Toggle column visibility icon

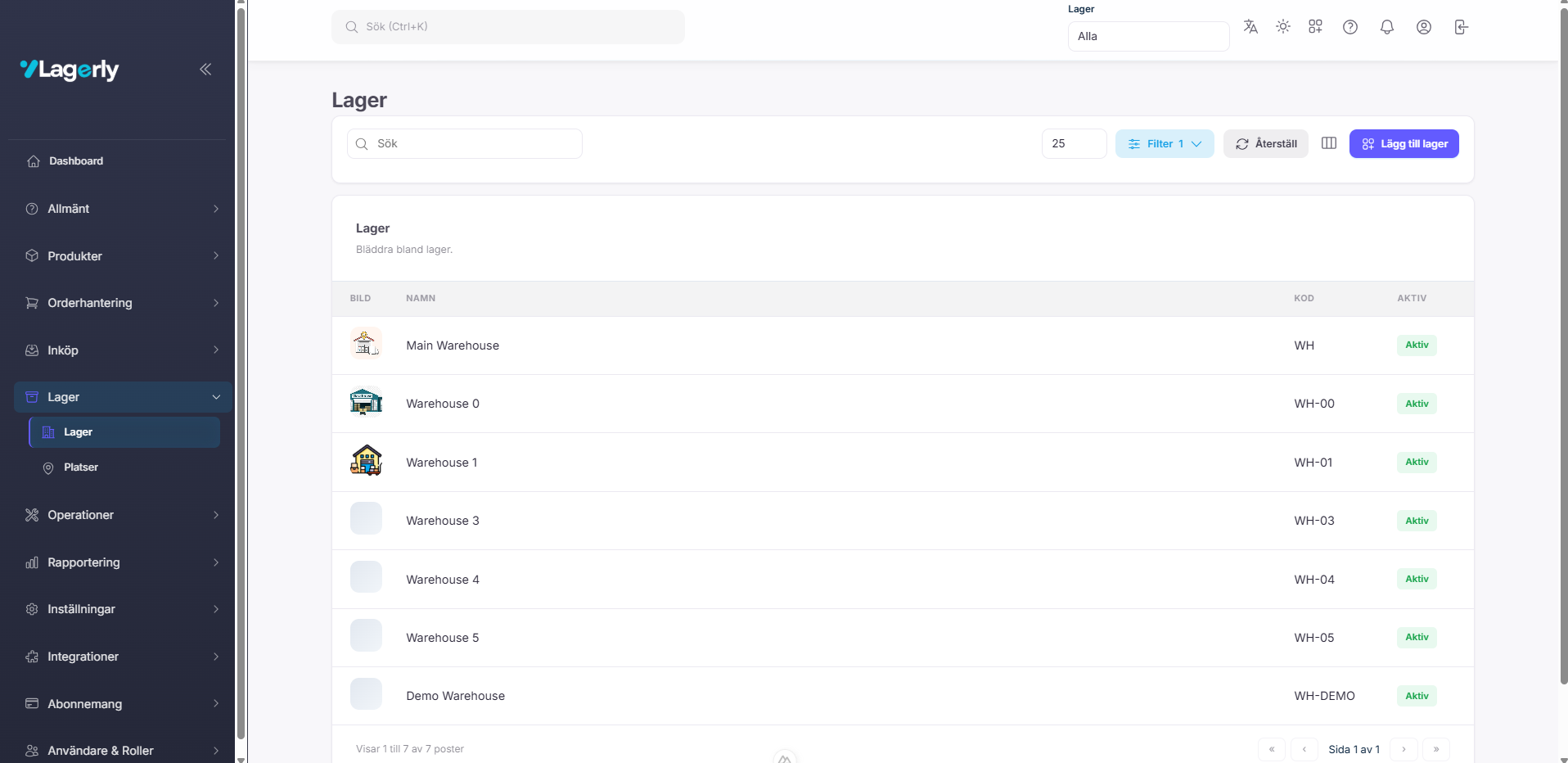(x=1329, y=143)
